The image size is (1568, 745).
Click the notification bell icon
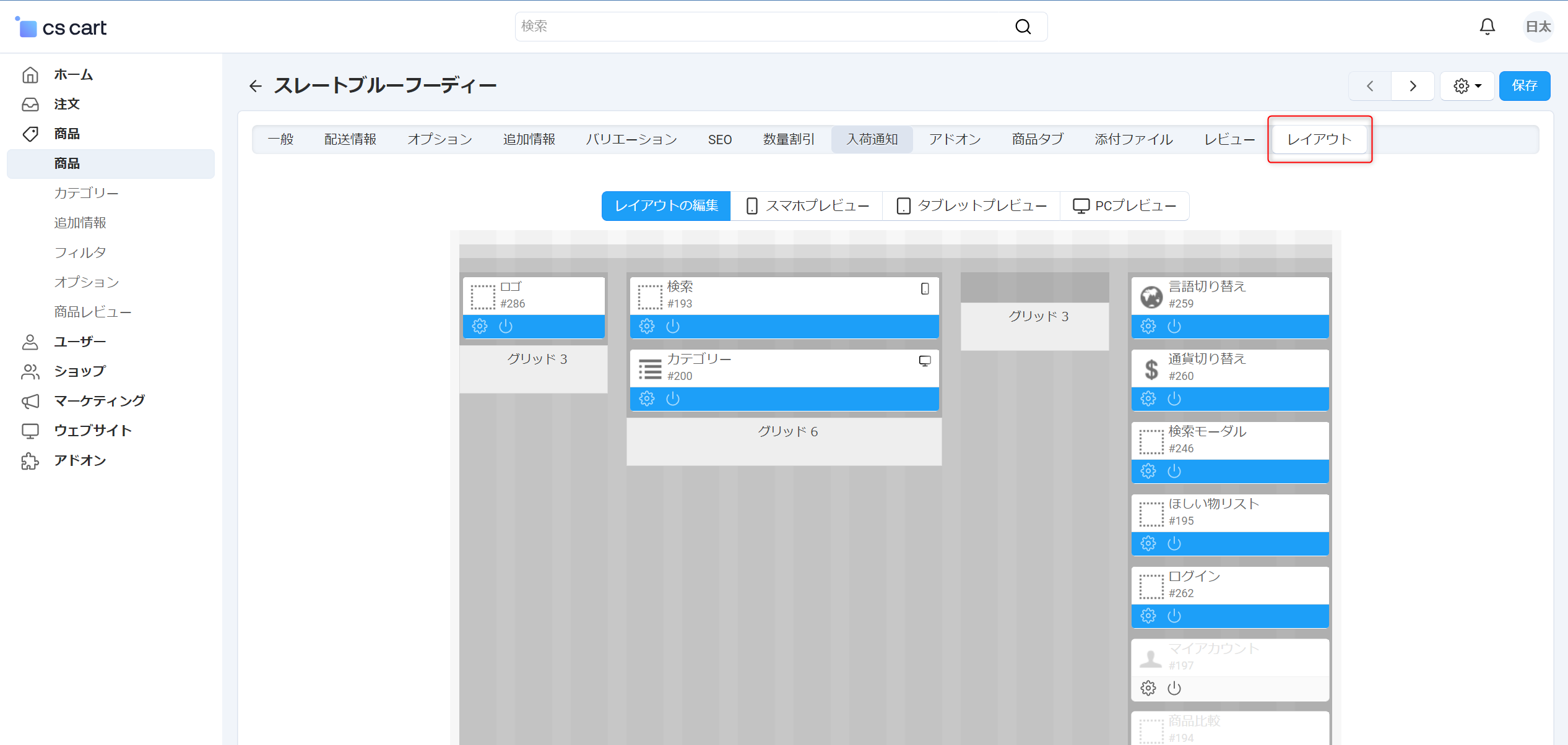coord(1487,27)
